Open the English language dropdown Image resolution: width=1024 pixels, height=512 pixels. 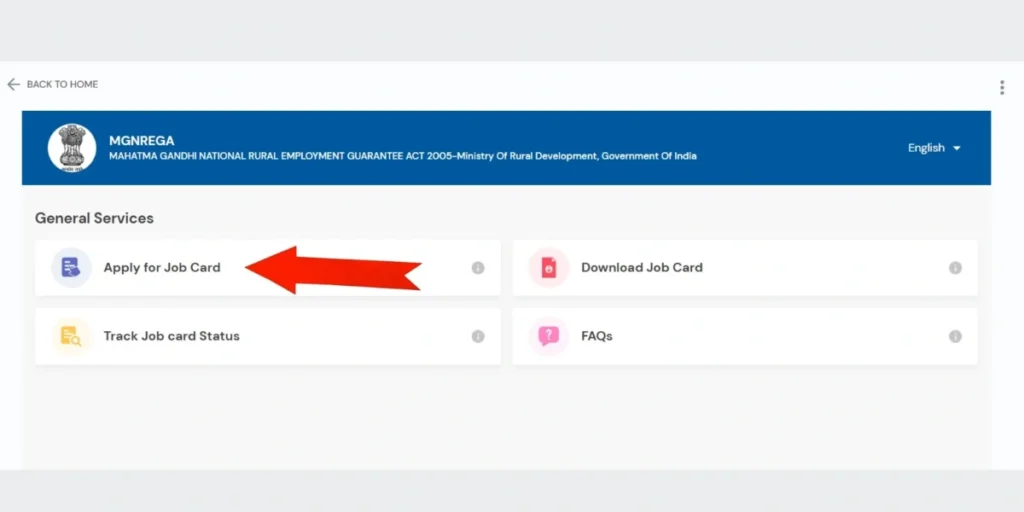[934, 148]
